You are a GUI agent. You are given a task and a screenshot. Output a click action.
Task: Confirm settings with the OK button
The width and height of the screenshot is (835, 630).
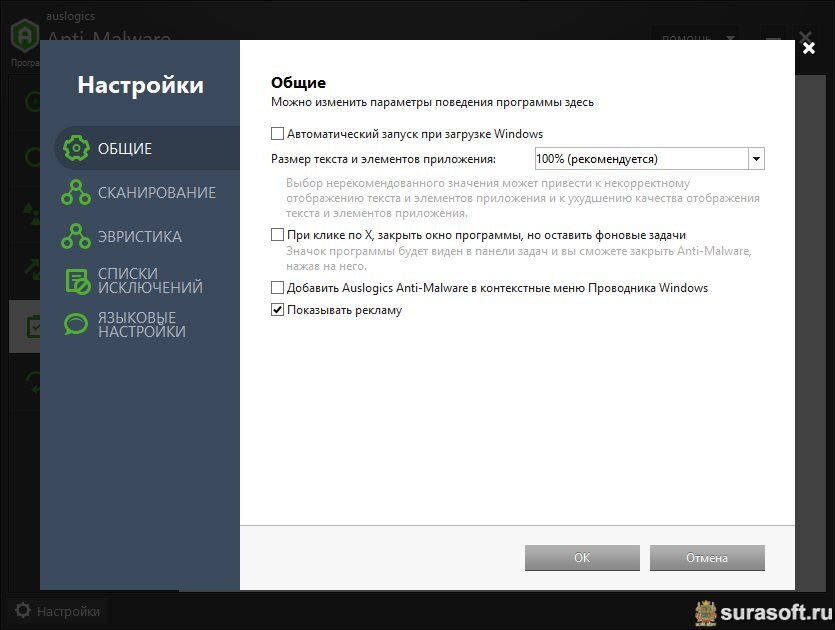coord(582,558)
